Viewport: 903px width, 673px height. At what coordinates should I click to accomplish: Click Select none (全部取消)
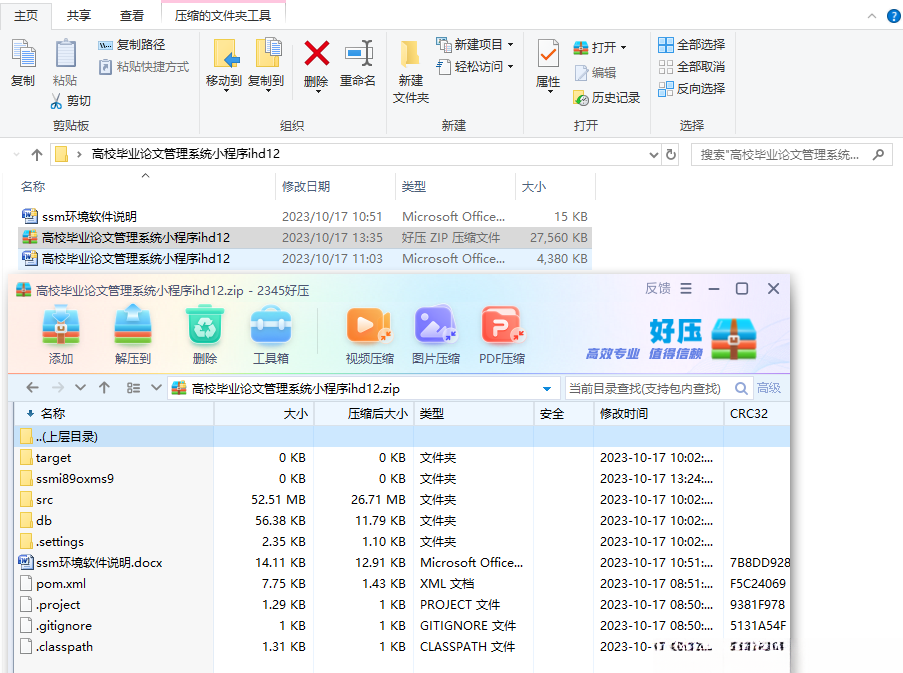pyautogui.click(x=692, y=67)
